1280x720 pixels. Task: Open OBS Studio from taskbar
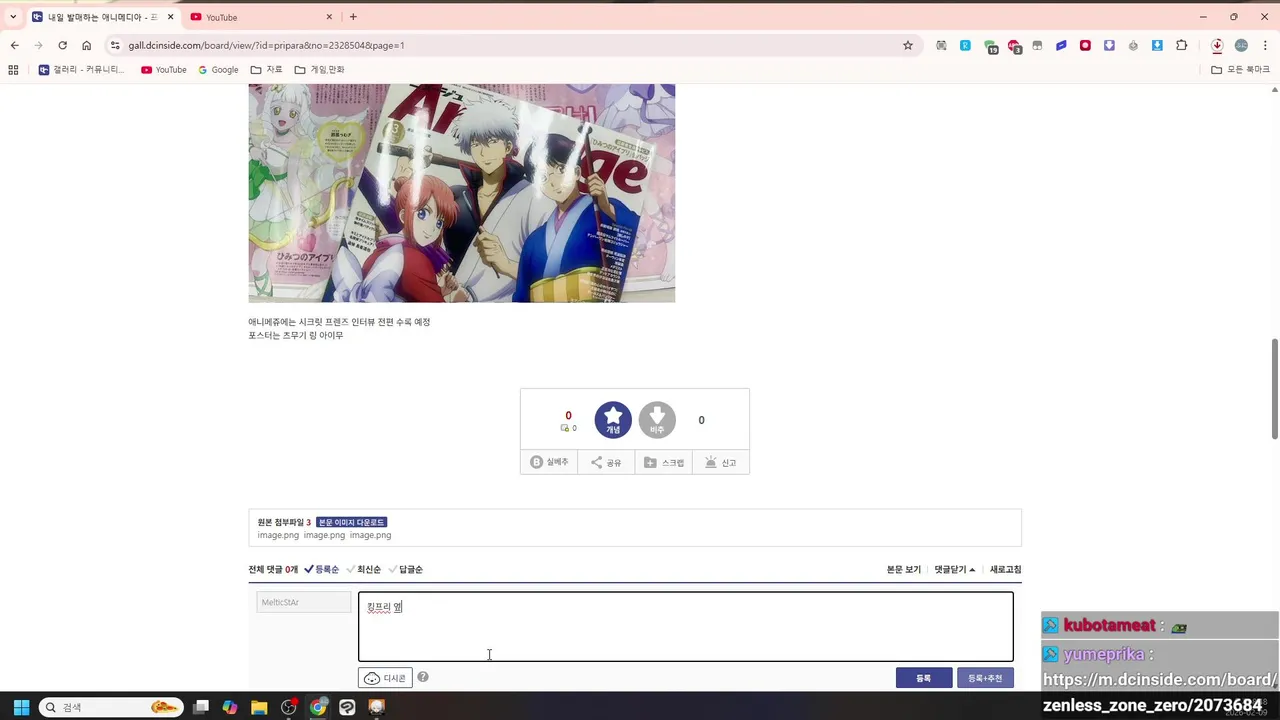[x=289, y=707]
